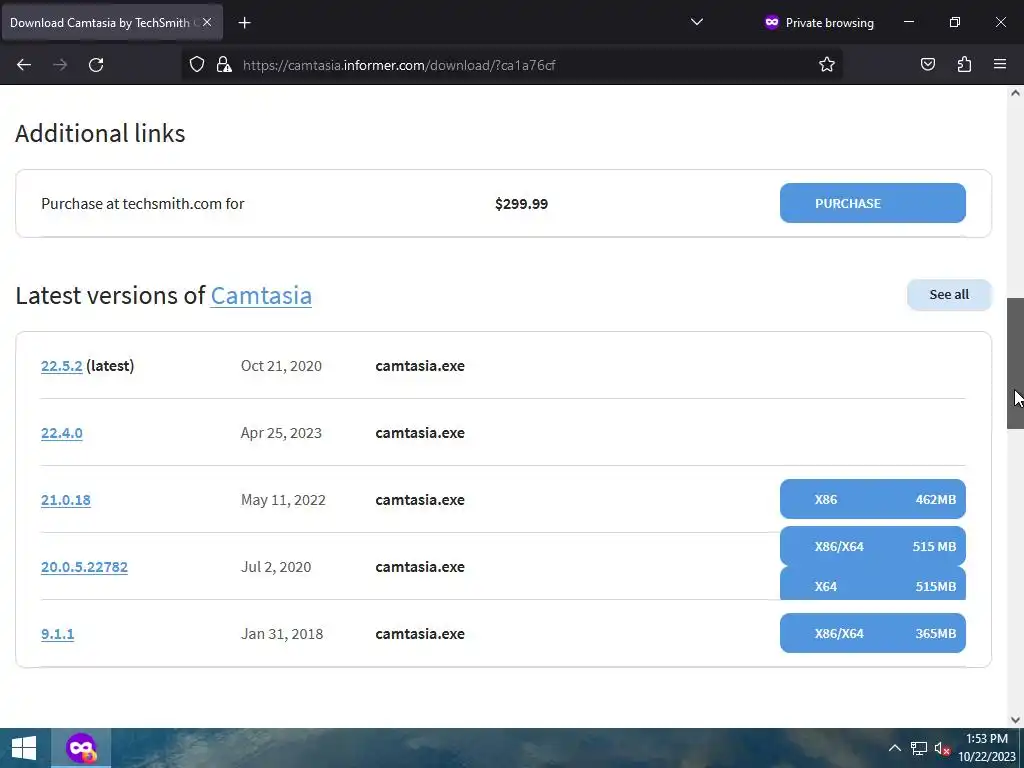
Task: Click the Private browsing indicator
Action: tap(819, 22)
